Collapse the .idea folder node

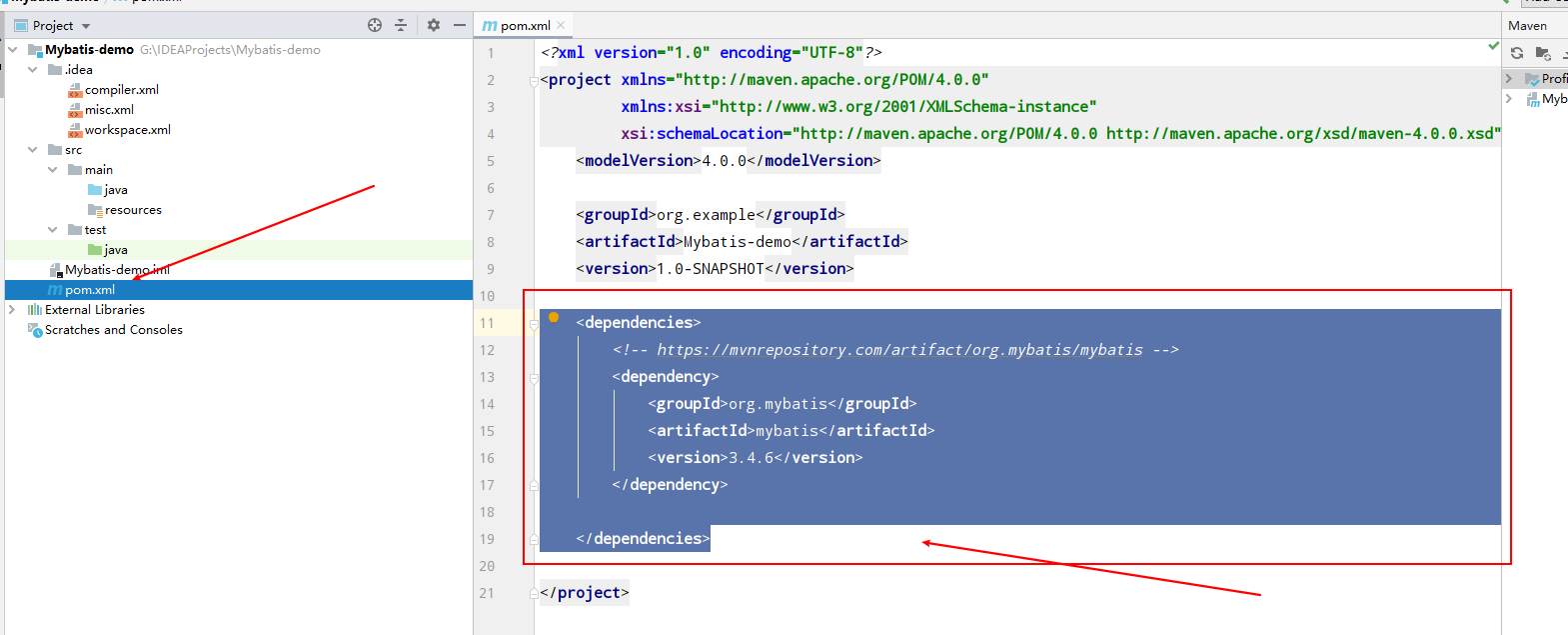pyautogui.click(x=33, y=69)
